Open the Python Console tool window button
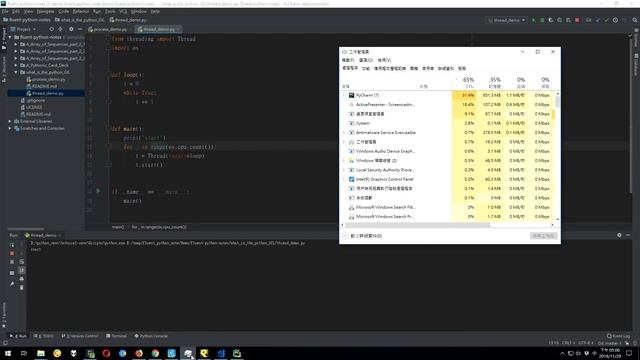 [x=151, y=336]
